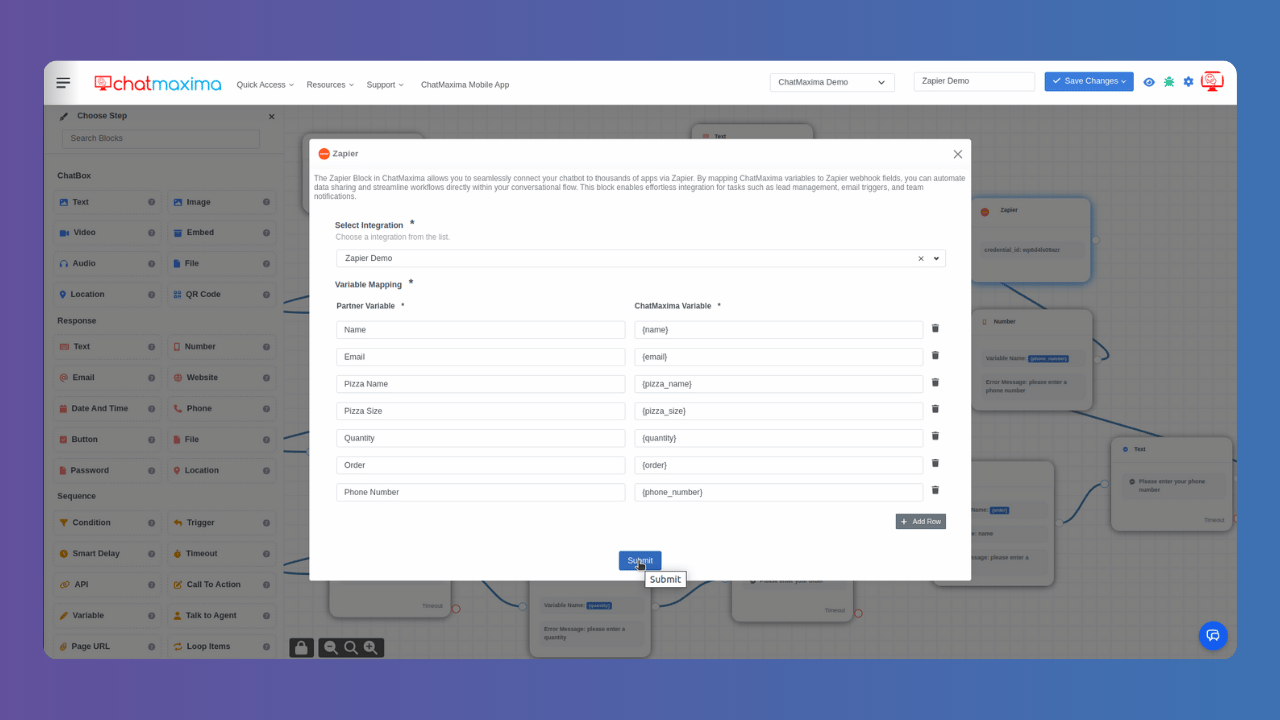Select the Video block
This screenshot has height=720, width=1280.
(107, 232)
